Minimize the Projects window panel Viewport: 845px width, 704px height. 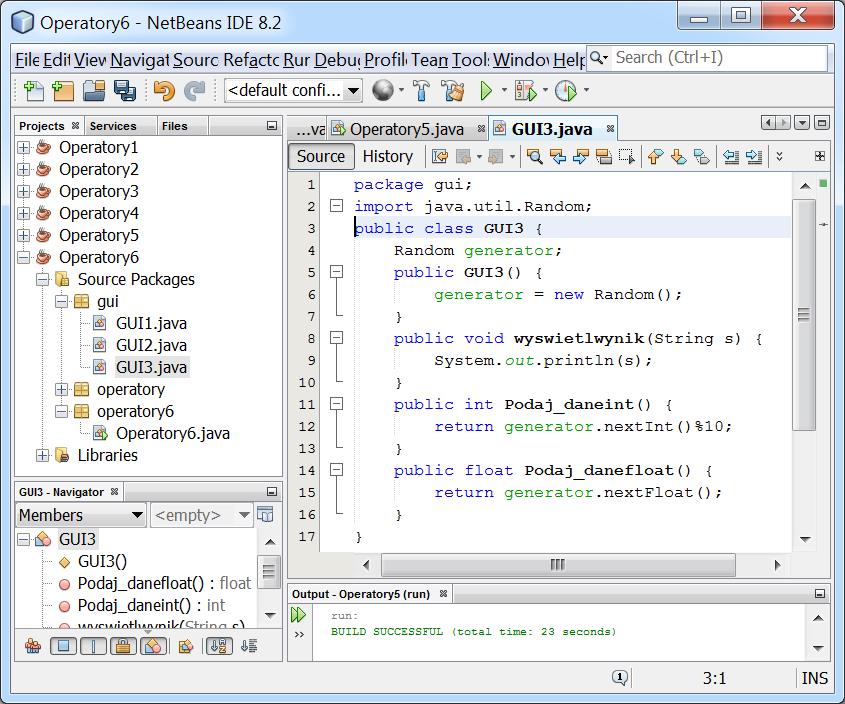coord(272,126)
